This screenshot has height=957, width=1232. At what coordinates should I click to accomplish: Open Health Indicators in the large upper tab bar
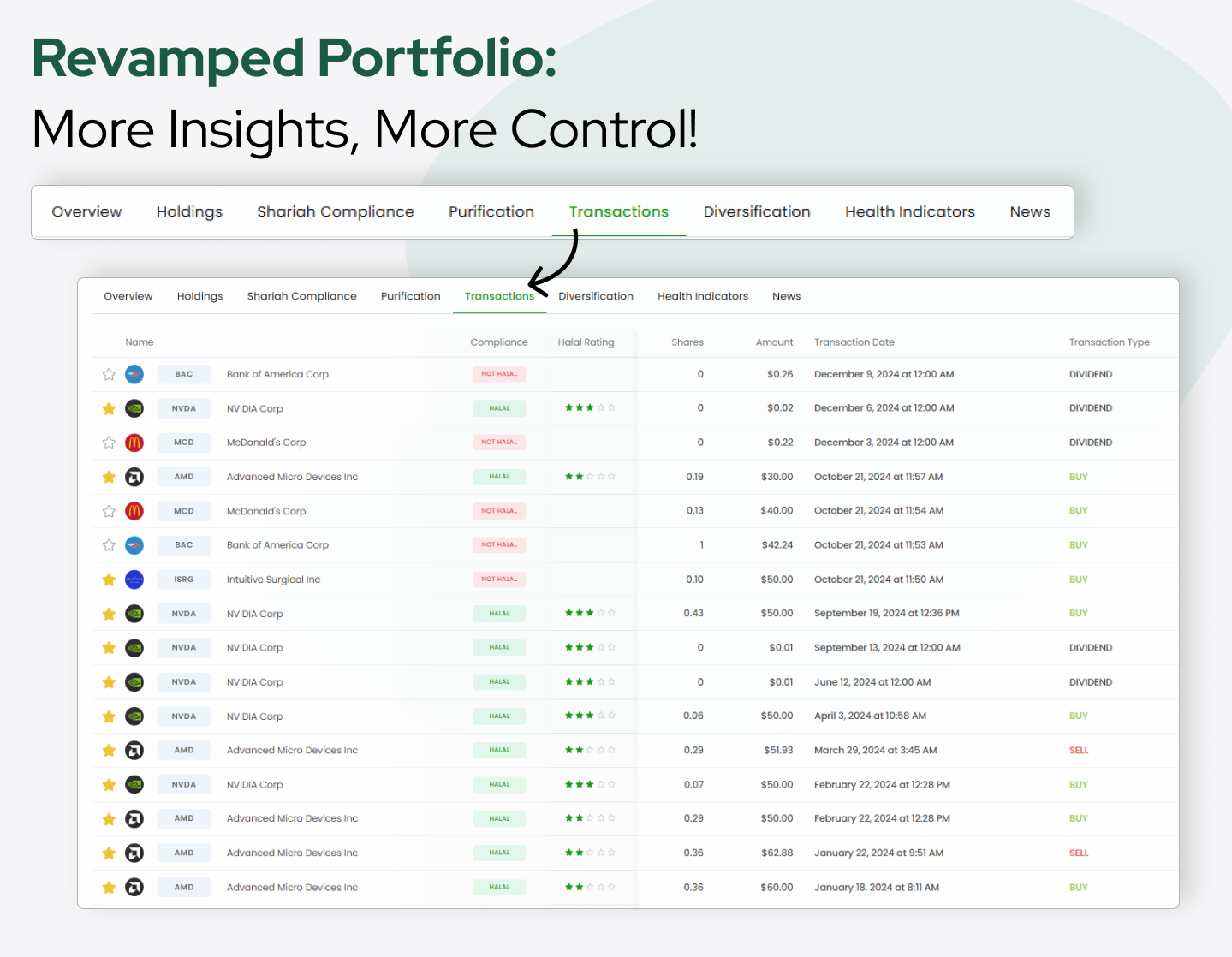(x=910, y=211)
